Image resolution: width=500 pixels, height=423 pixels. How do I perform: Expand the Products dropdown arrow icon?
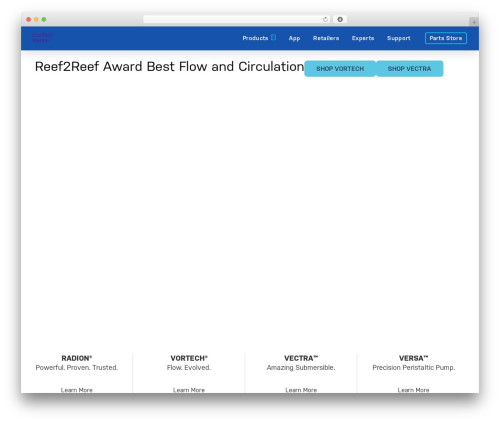pos(273,37)
